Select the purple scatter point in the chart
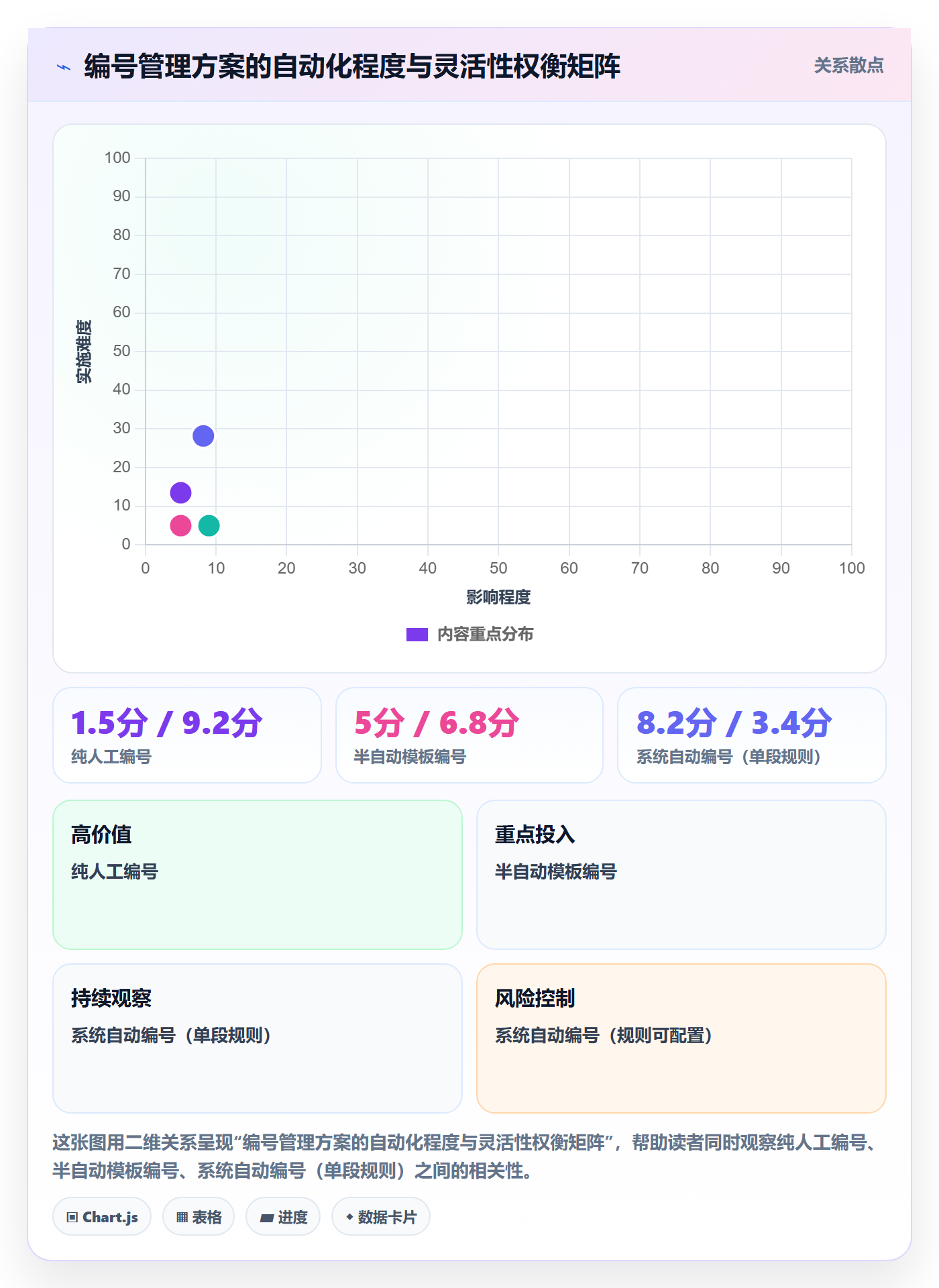 [x=180, y=493]
